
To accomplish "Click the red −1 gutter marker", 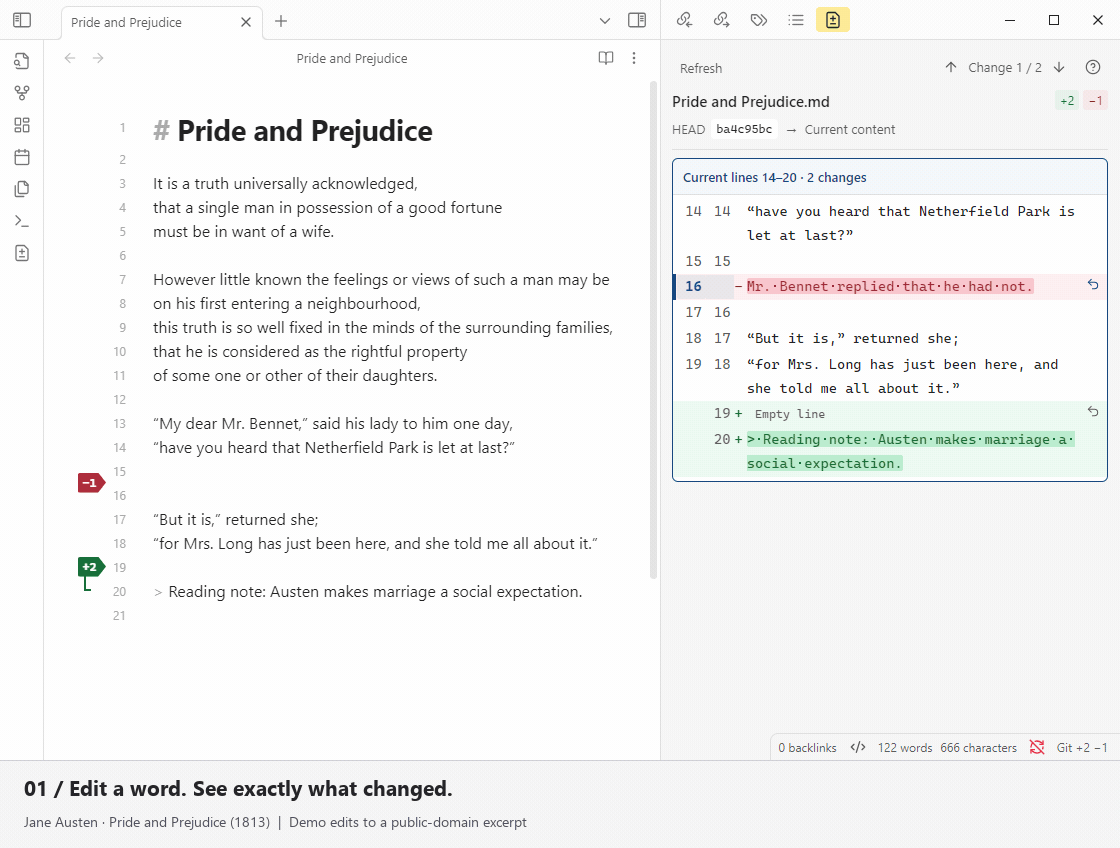I will coord(91,483).
